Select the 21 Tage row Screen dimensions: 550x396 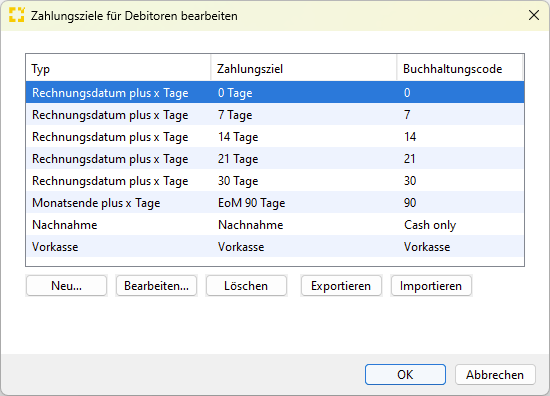[x=275, y=159]
